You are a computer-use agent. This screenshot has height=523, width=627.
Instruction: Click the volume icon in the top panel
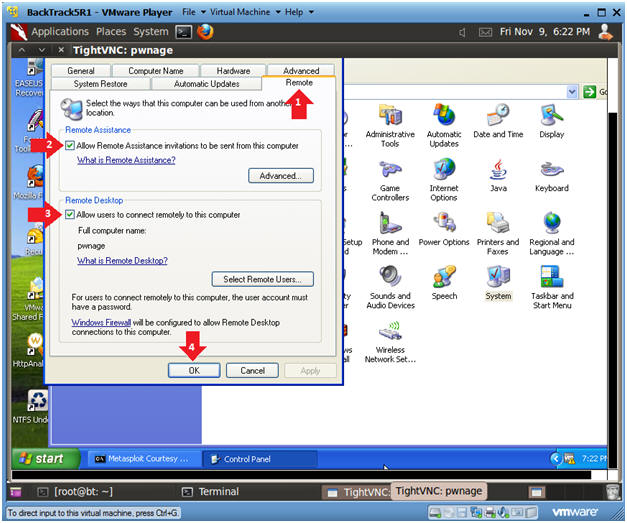tap(462, 32)
